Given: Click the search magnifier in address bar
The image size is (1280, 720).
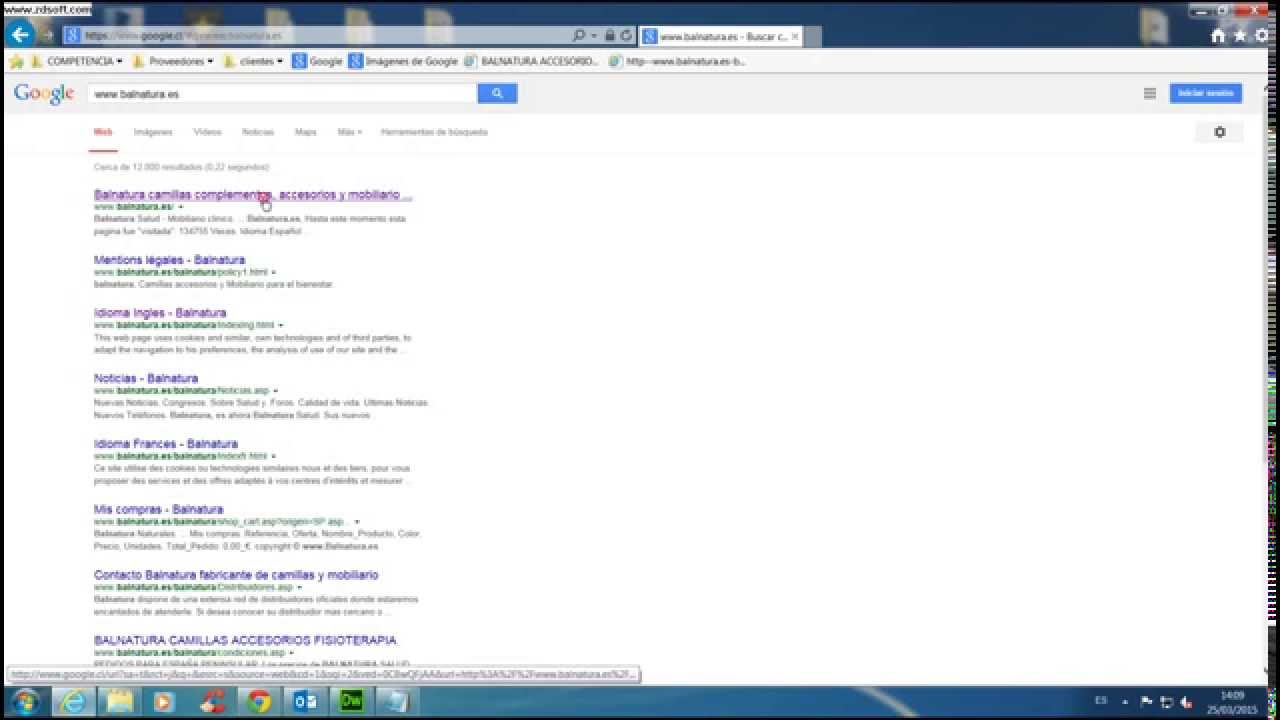Looking at the screenshot, I should (x=579, y=35).
